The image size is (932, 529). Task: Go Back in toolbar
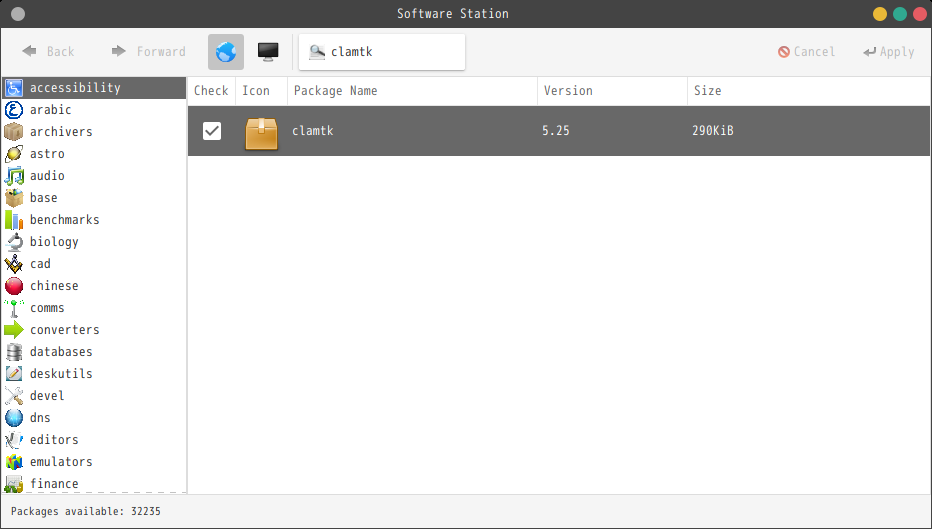[x=48, y=52]
